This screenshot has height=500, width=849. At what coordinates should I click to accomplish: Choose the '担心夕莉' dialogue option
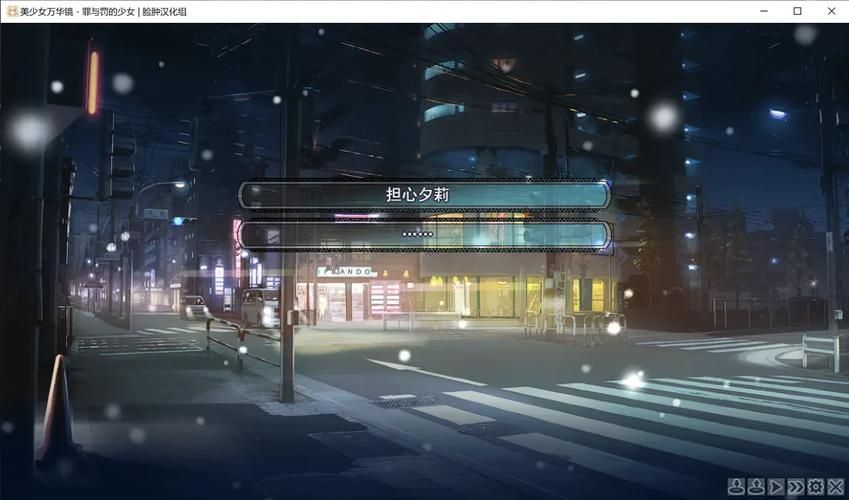click(424, 195)
